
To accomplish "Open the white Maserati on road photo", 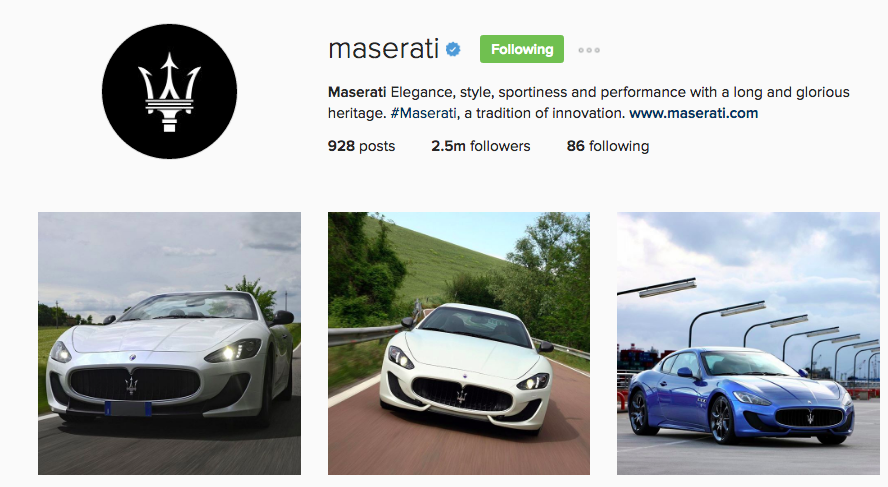I will tap(459, 343).
